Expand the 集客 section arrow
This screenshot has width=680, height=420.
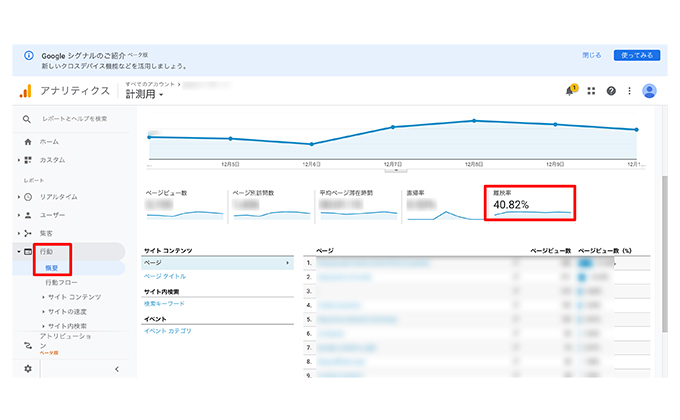tap(19, 233)
